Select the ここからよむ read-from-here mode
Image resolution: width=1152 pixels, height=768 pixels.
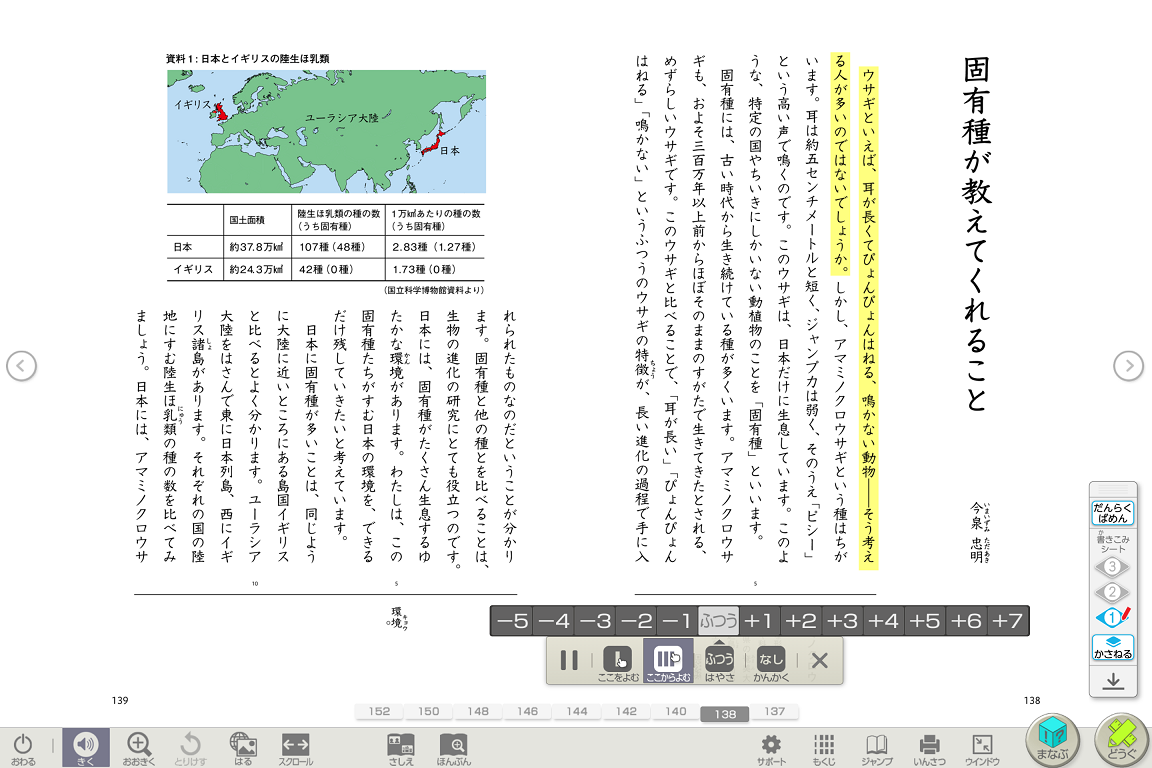tap(669, 661)
